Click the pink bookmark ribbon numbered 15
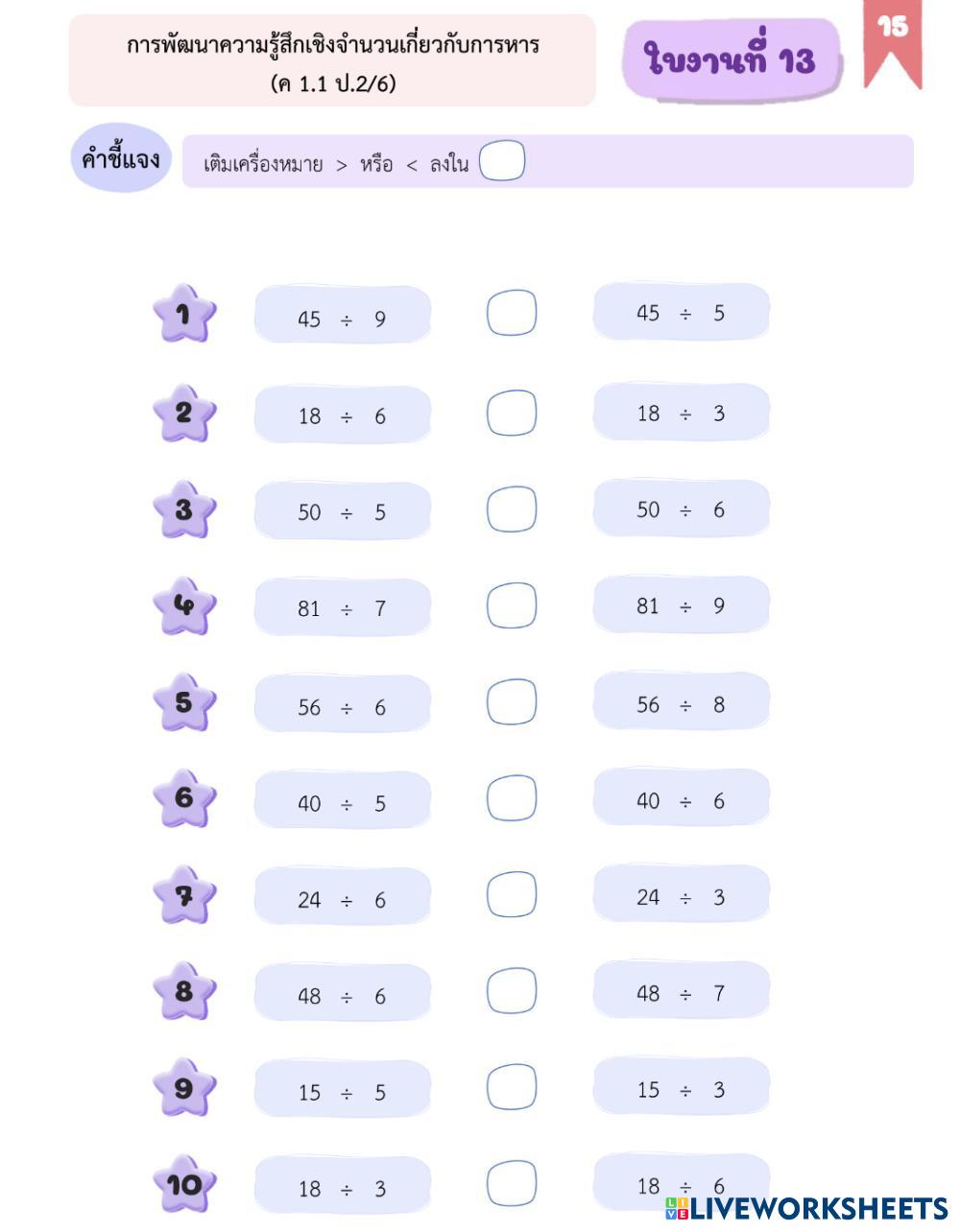This screenshot has width=960, height=1232. click(x=893, y=40)
